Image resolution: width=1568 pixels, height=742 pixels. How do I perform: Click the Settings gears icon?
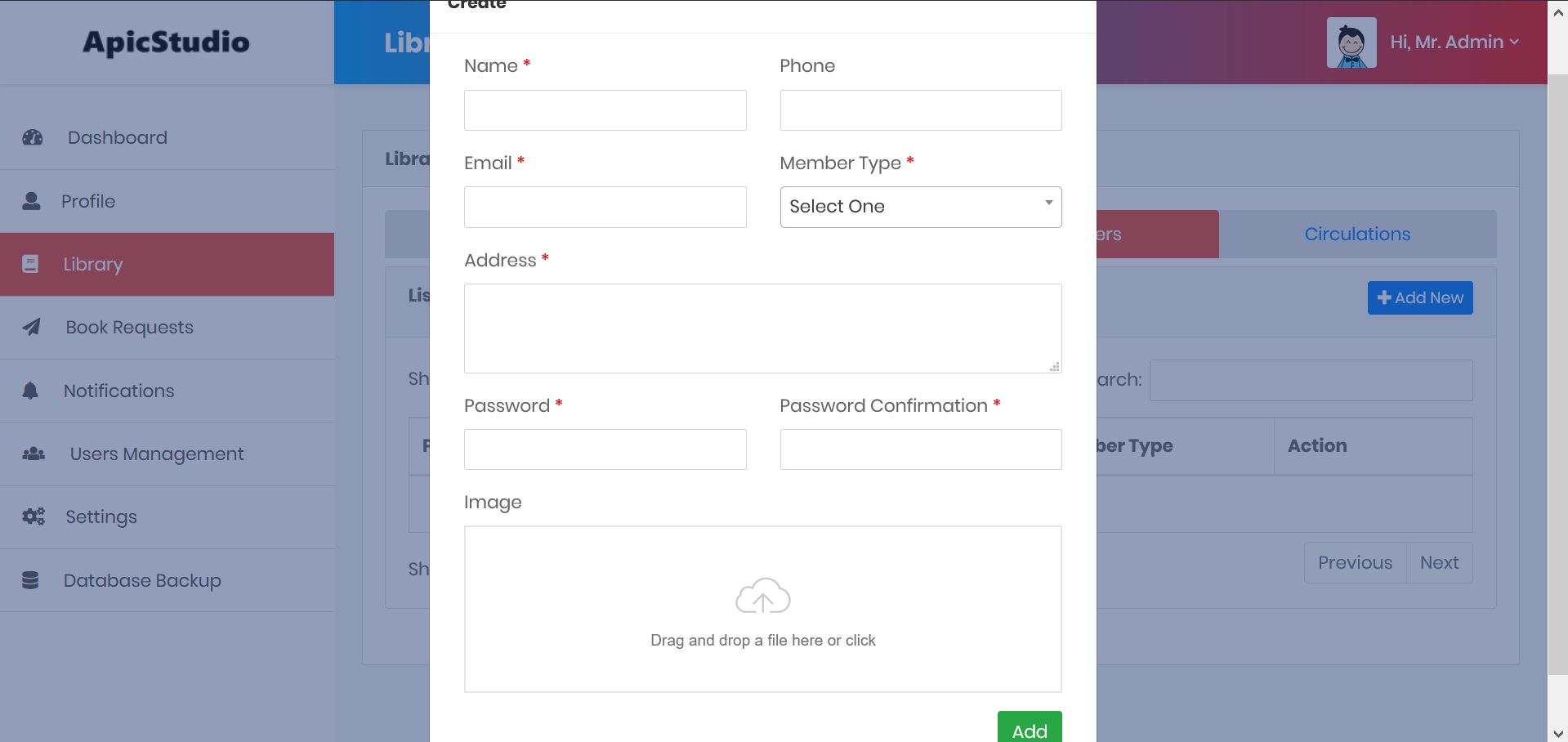34,516
